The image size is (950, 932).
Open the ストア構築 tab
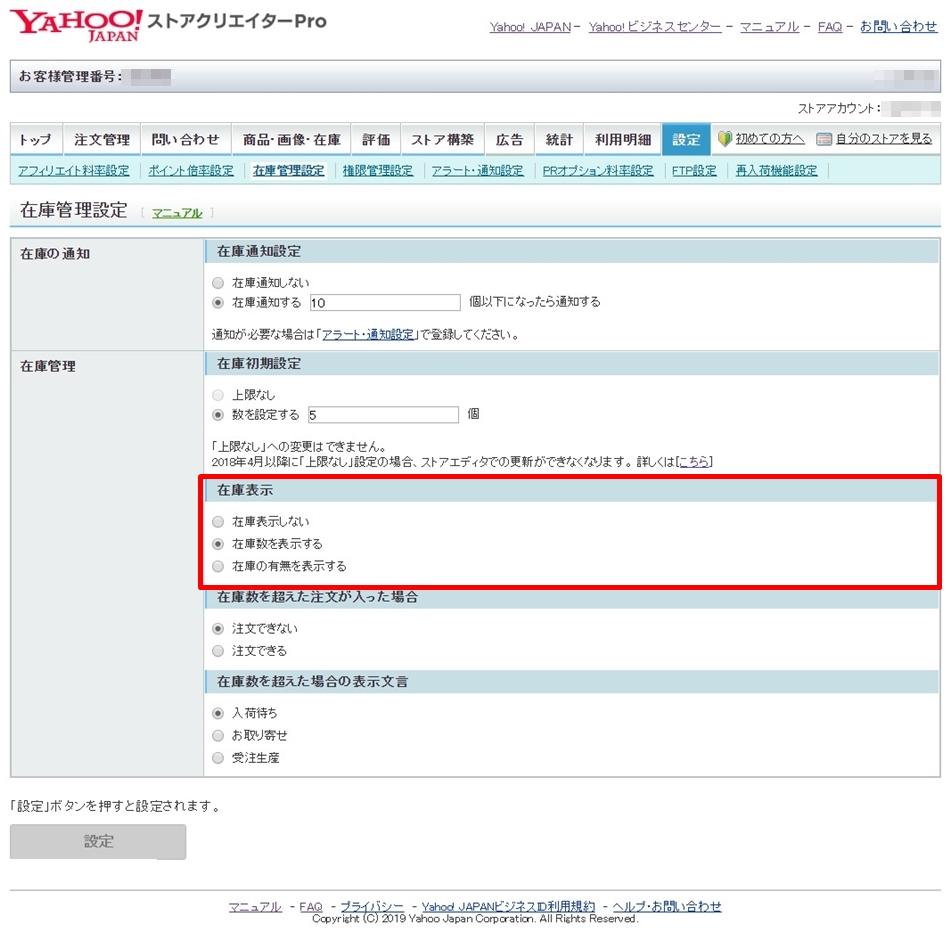[x=442, y=139]
